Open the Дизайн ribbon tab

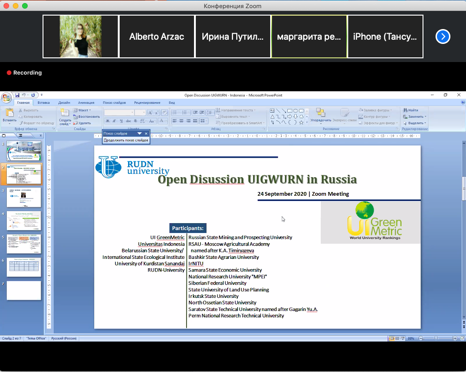click(64, 103)
